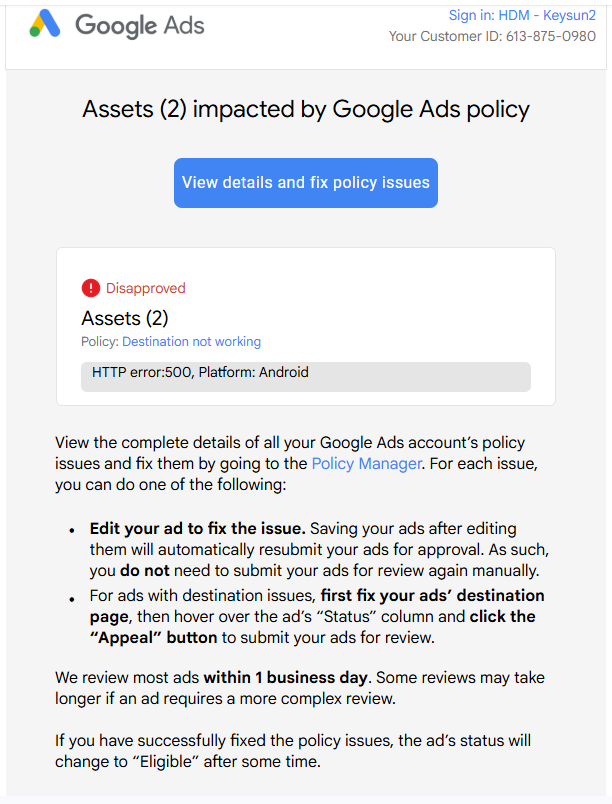Screen dimensions: 612x804
Task: Click View details and fix policy issues button
Action: [x=305, y=183]
